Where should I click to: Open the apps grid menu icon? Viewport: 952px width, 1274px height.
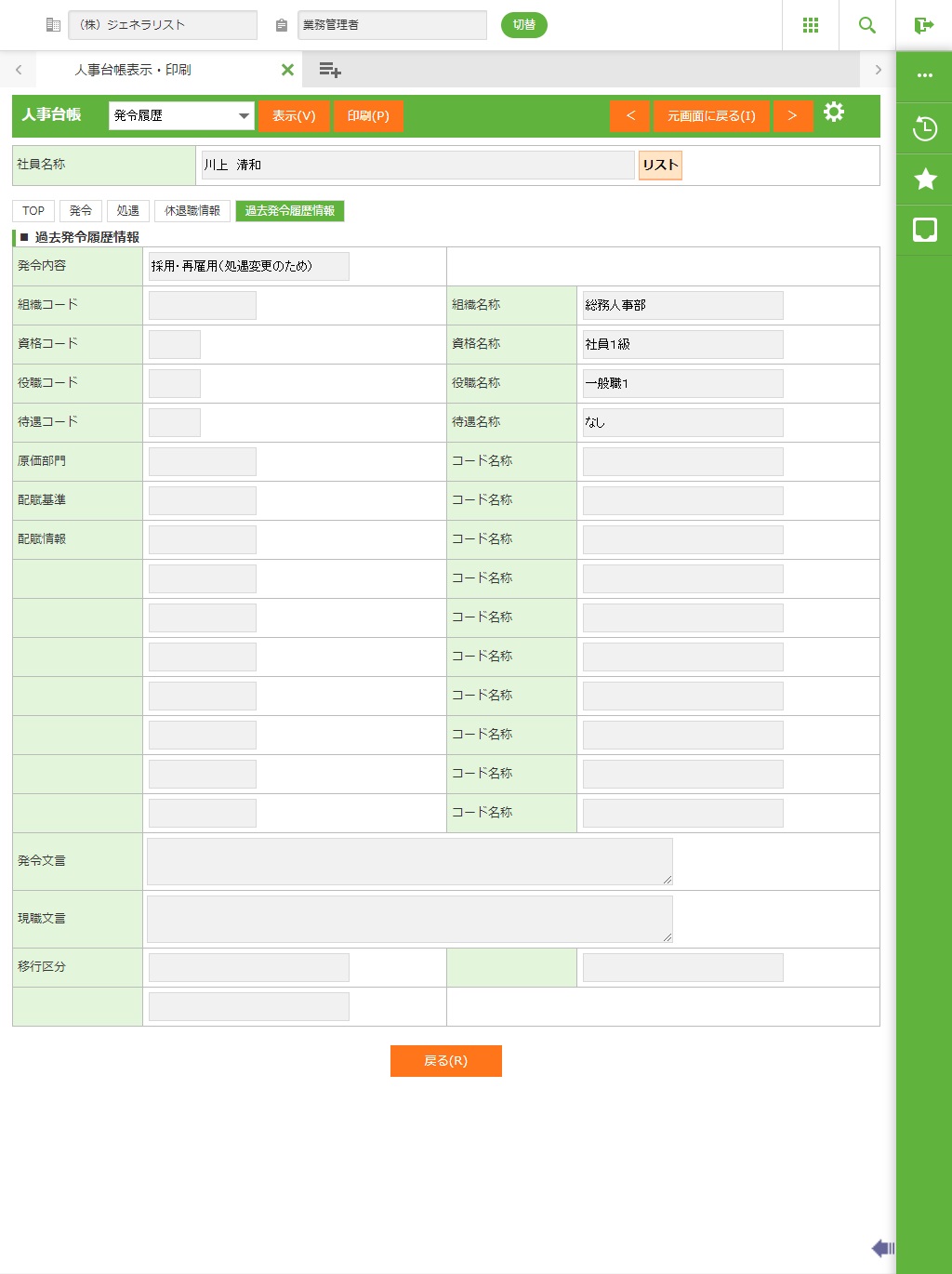pos(810,25)
